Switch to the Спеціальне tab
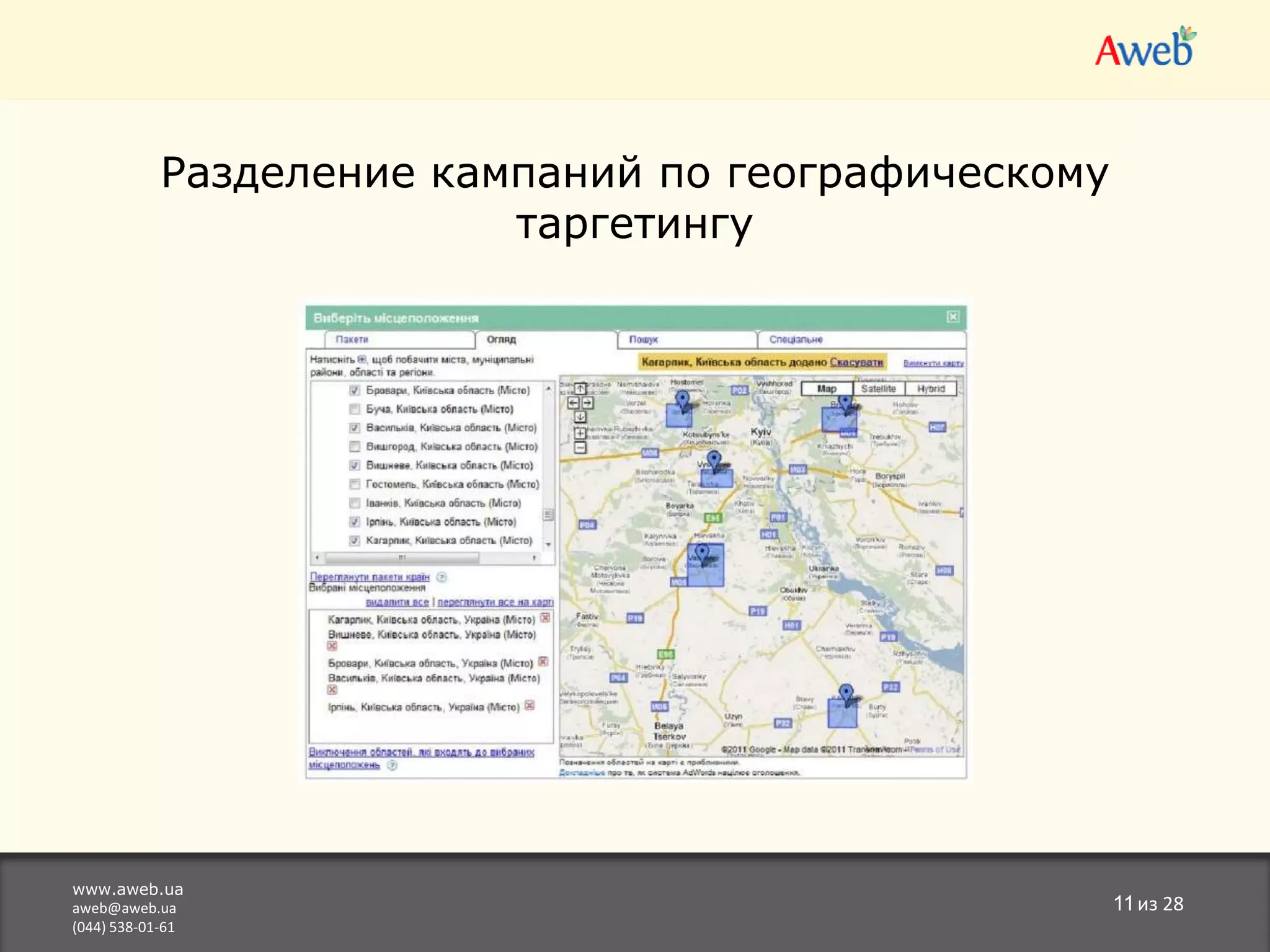Image resolution: width=1270 pixels, height=952 pixels. click(x=862, y=340)
